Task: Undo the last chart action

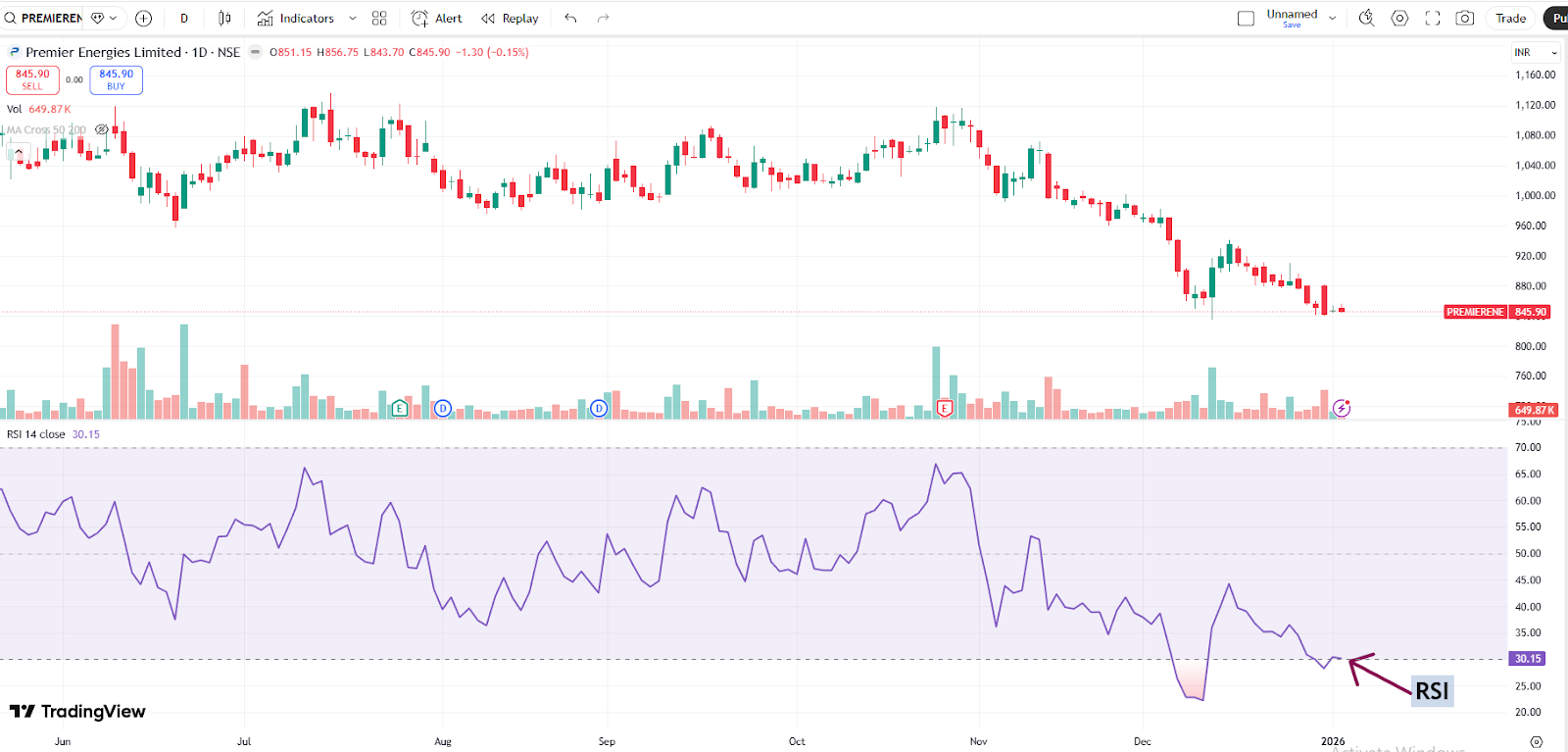Action: [570, 18]
